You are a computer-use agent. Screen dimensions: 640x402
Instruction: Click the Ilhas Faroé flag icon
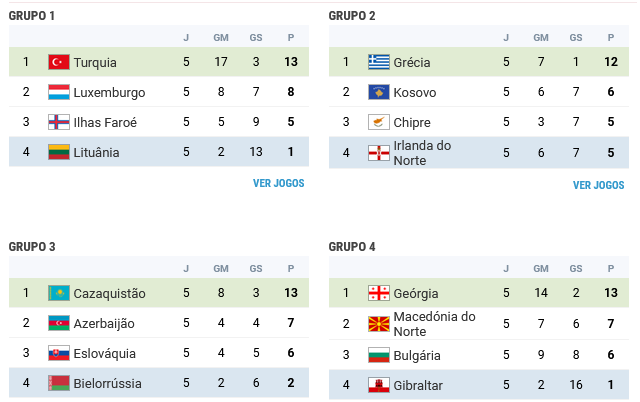click(x=59, y=122)
